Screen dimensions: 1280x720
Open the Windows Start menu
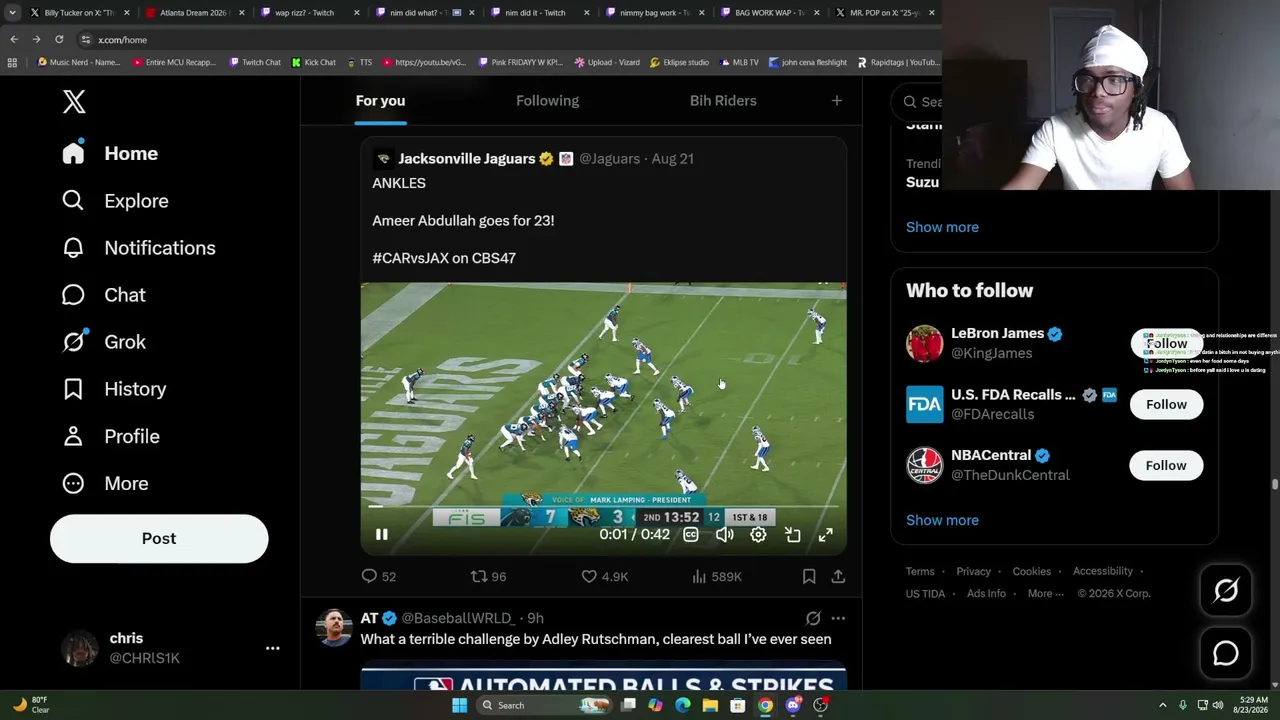[459, 705]
